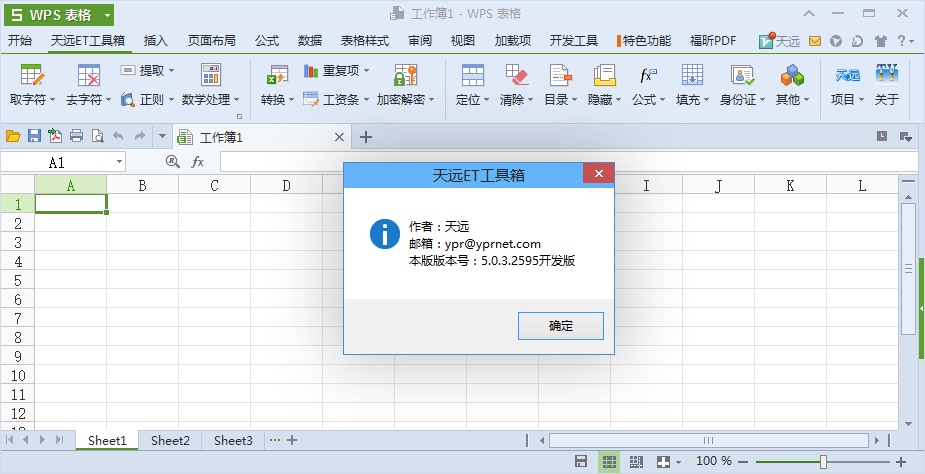Click the mail envelope icon in title area

coord(815,41)
